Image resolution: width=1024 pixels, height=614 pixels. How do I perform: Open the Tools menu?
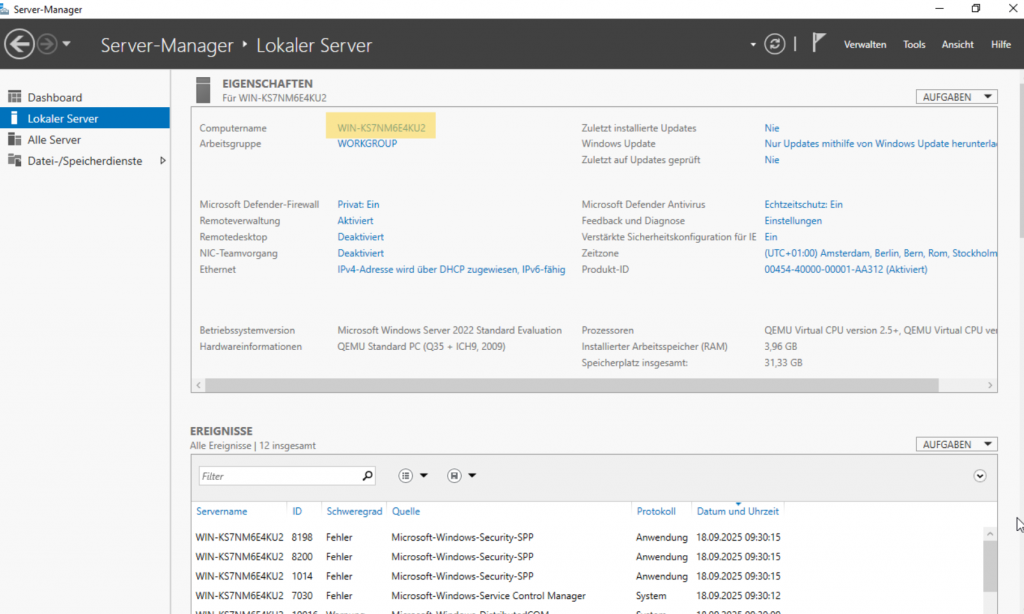914,45
